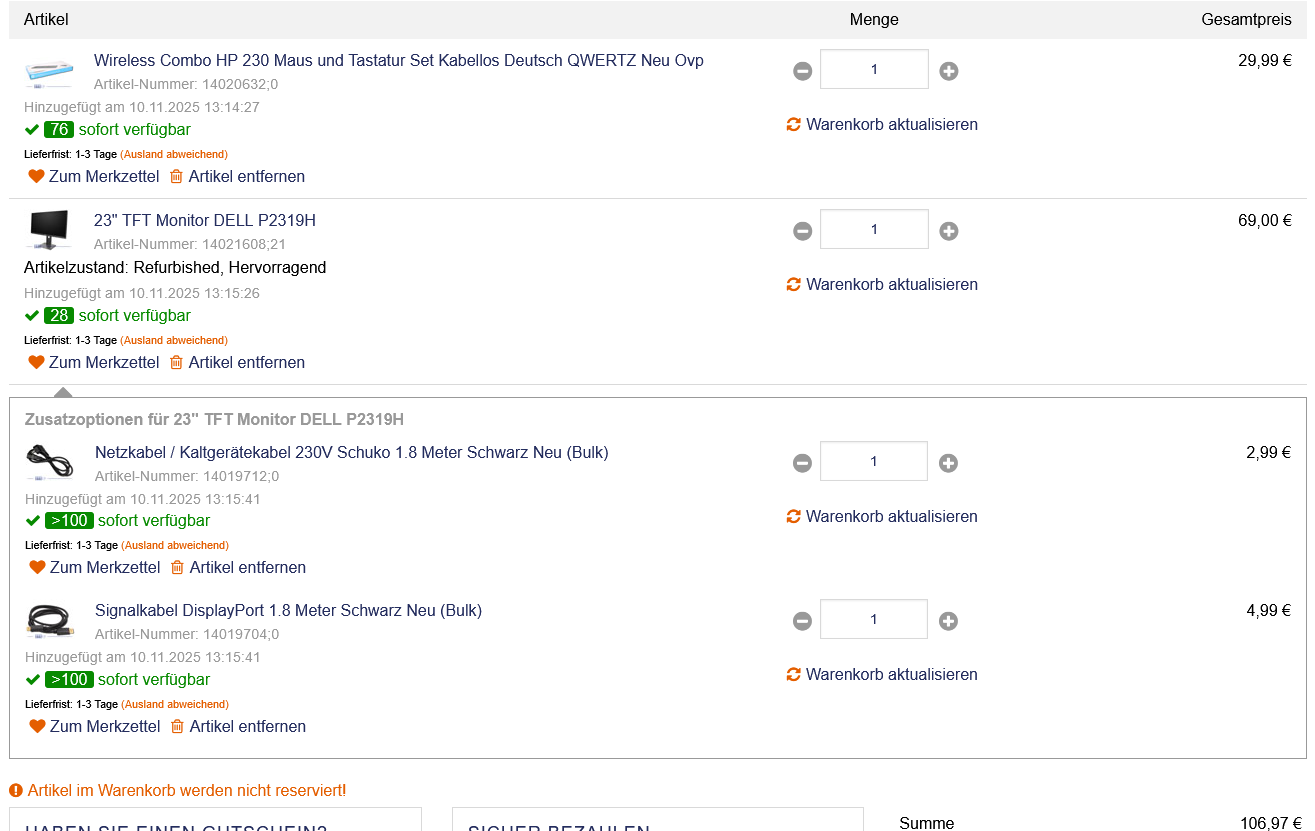
Task: Click the DisplayPort cable thumbnail image
Action: pyautogui.click(x=49, y=620)
